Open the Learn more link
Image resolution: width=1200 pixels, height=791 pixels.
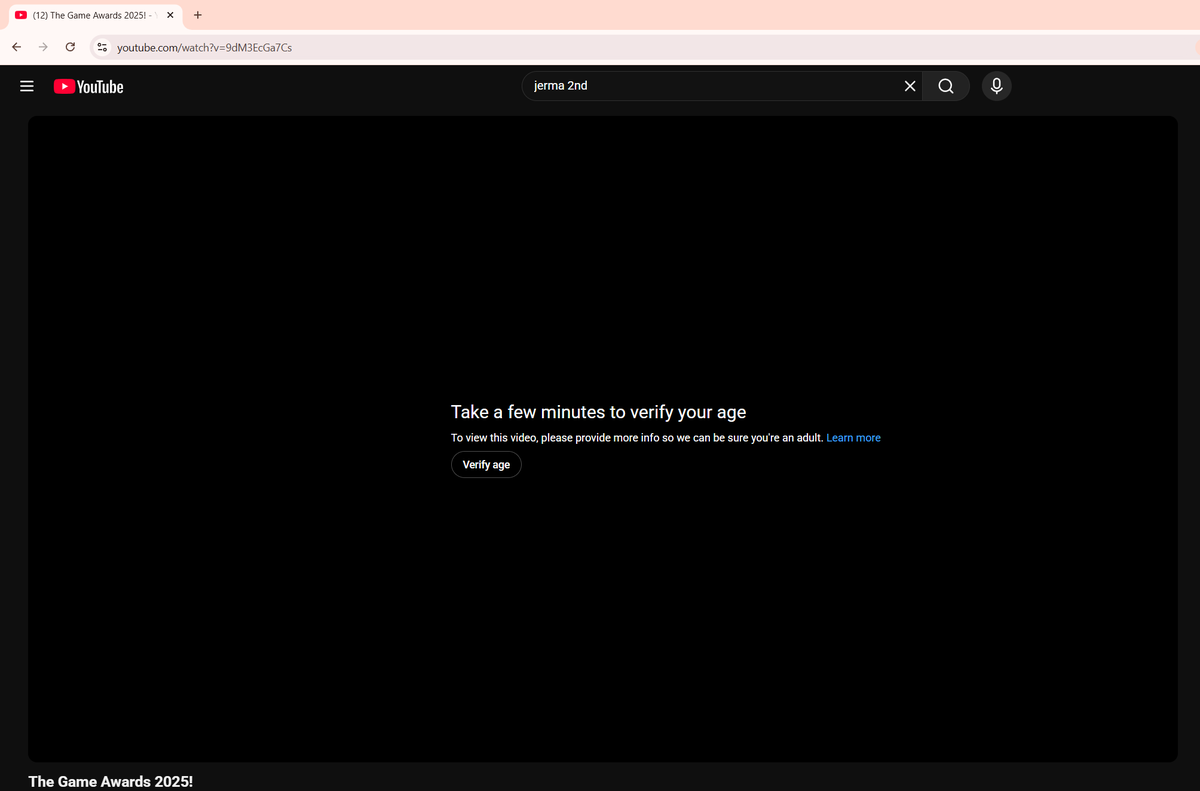pyautogui.click(x=853, y=437)
